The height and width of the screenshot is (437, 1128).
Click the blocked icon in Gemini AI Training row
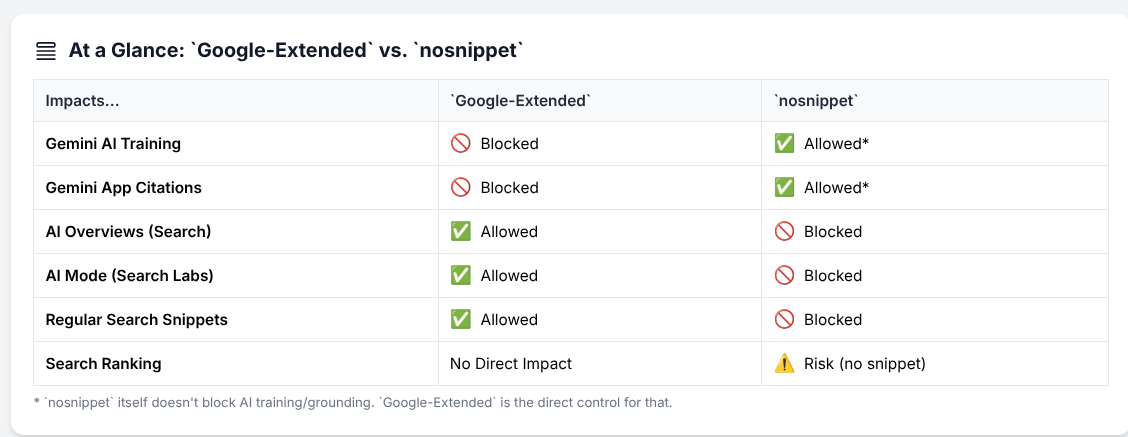point(460,143)
